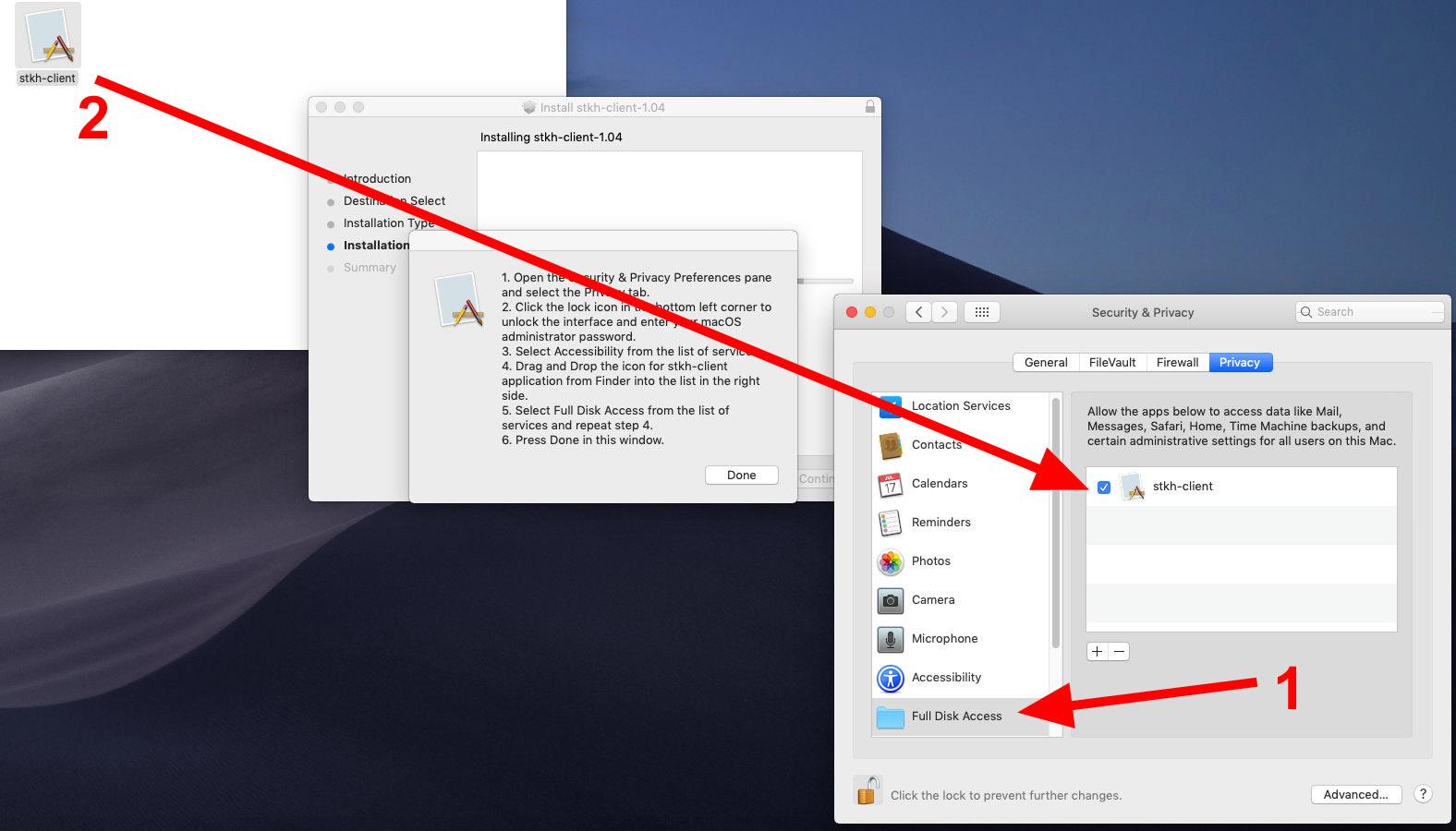The width and height of the screenshot is (1456, 831).
Task: Close the Security & Privacy window
Action: (852, 312)
